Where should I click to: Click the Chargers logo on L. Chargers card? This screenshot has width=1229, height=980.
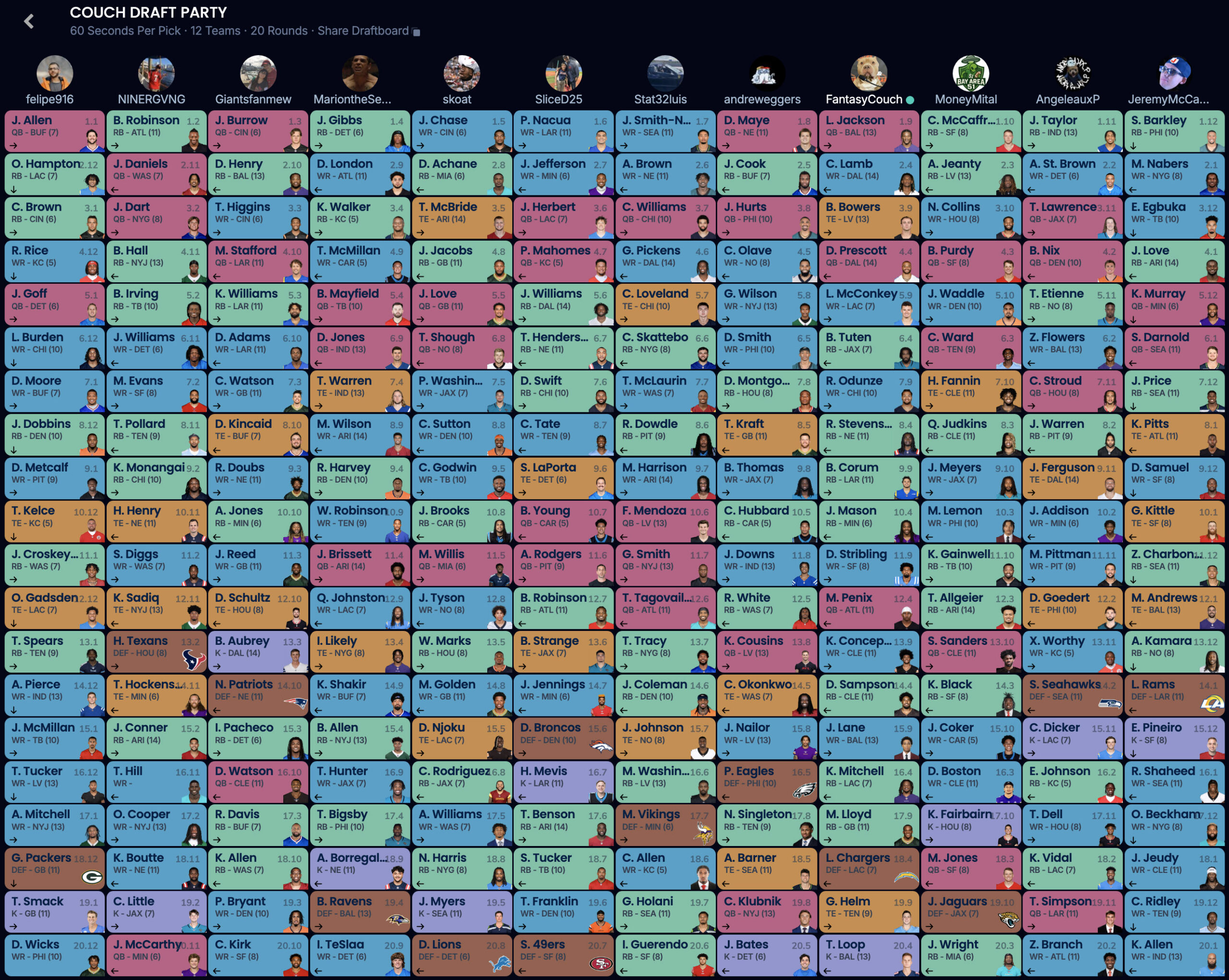[x=906, y=877]
